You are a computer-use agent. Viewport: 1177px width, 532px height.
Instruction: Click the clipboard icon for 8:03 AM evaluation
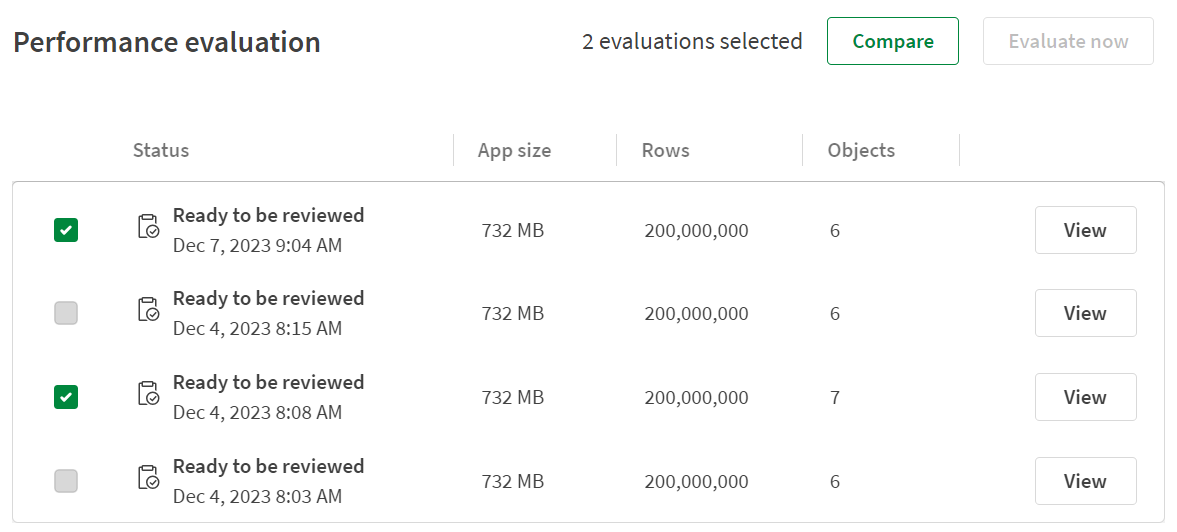coord(147,478)
